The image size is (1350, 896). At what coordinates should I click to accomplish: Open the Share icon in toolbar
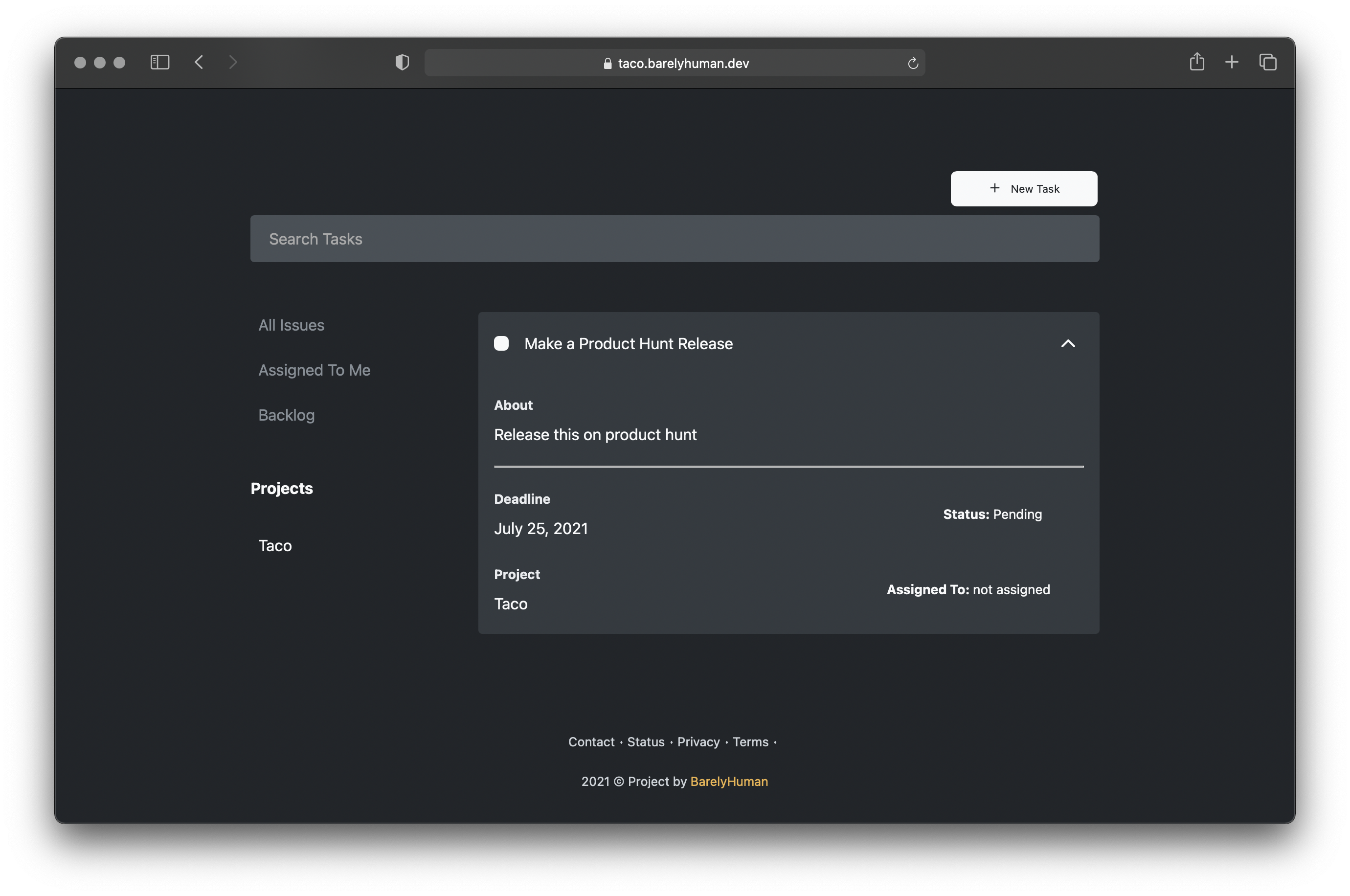[1196, 62]
